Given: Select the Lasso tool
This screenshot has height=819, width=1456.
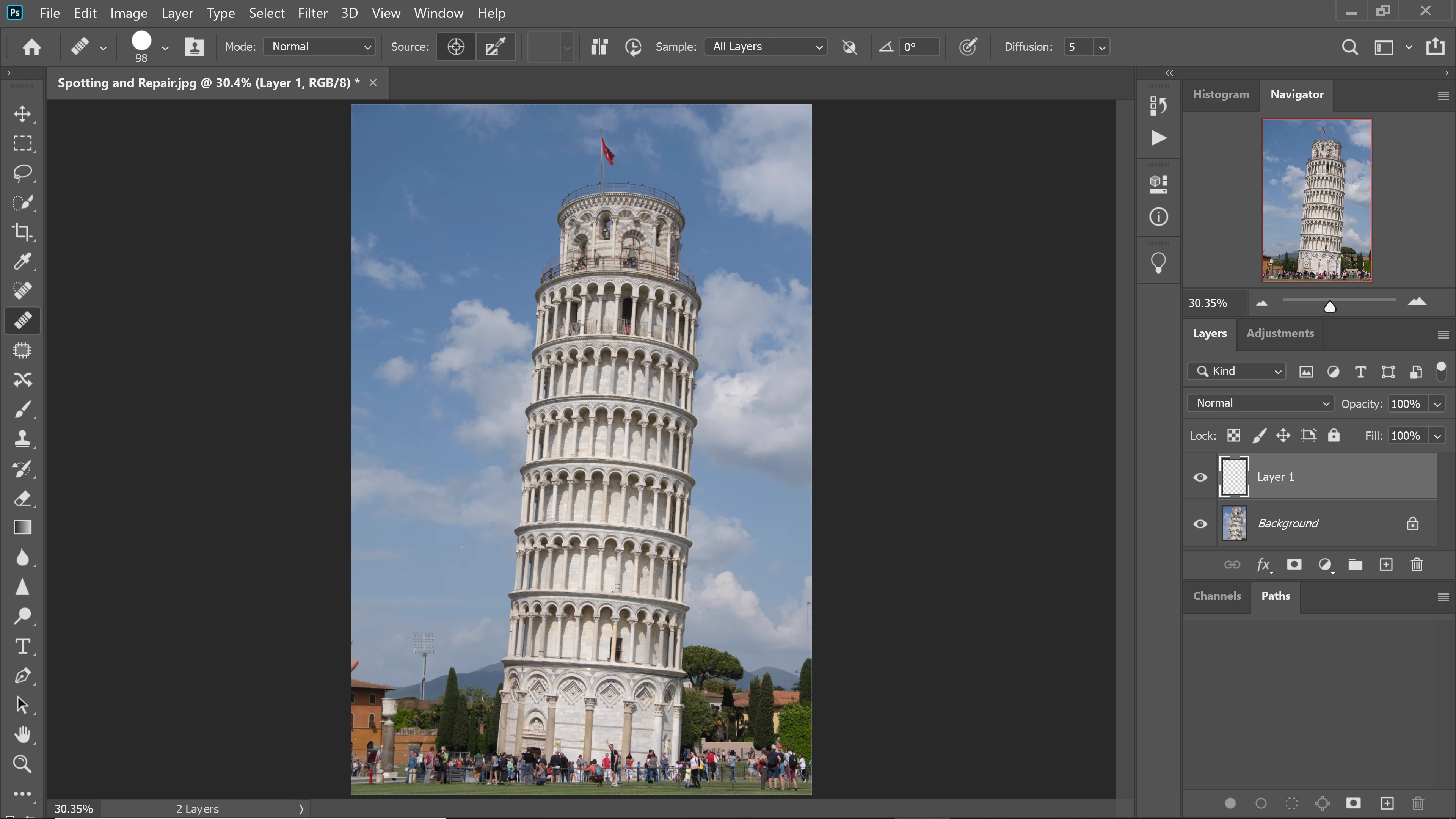Looking at the screenshot, I should click(23, 173).
